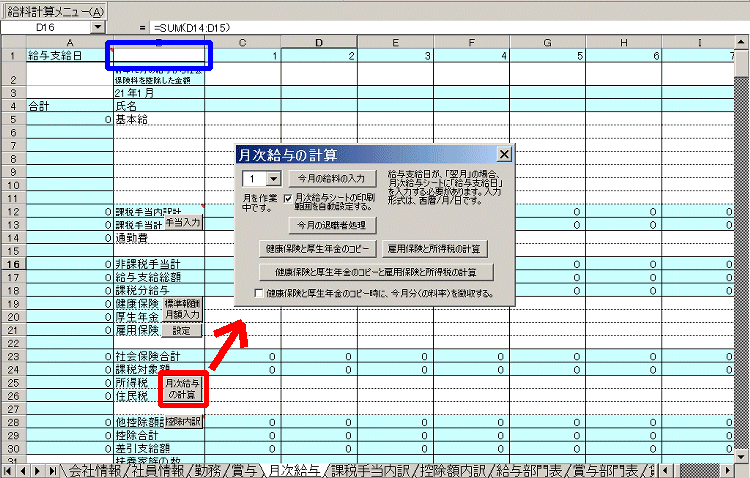Click the 月次給与の計算 sheet button

[183, 388]
